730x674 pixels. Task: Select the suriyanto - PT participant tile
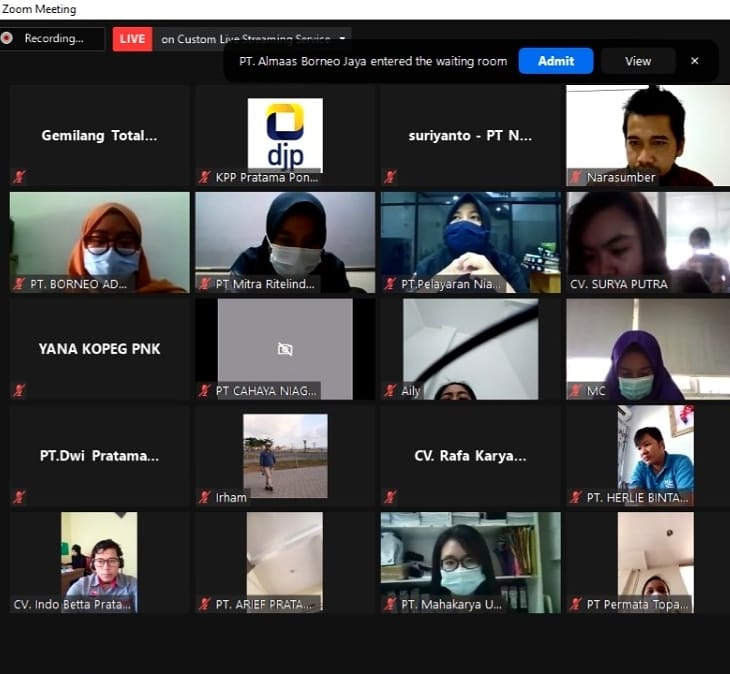click(470, 135)
